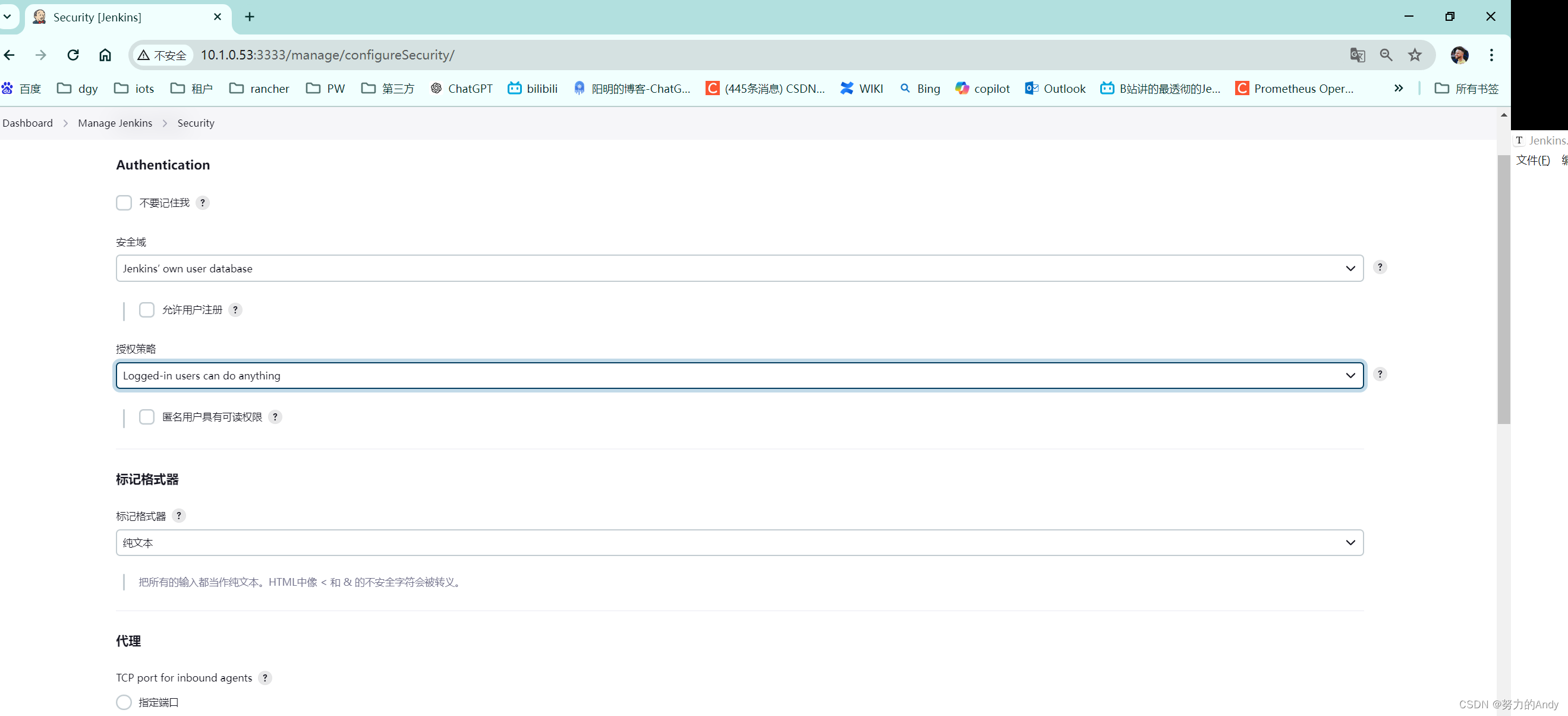
Task: Open the Outlook bookmark
Action: [1056, 89]
